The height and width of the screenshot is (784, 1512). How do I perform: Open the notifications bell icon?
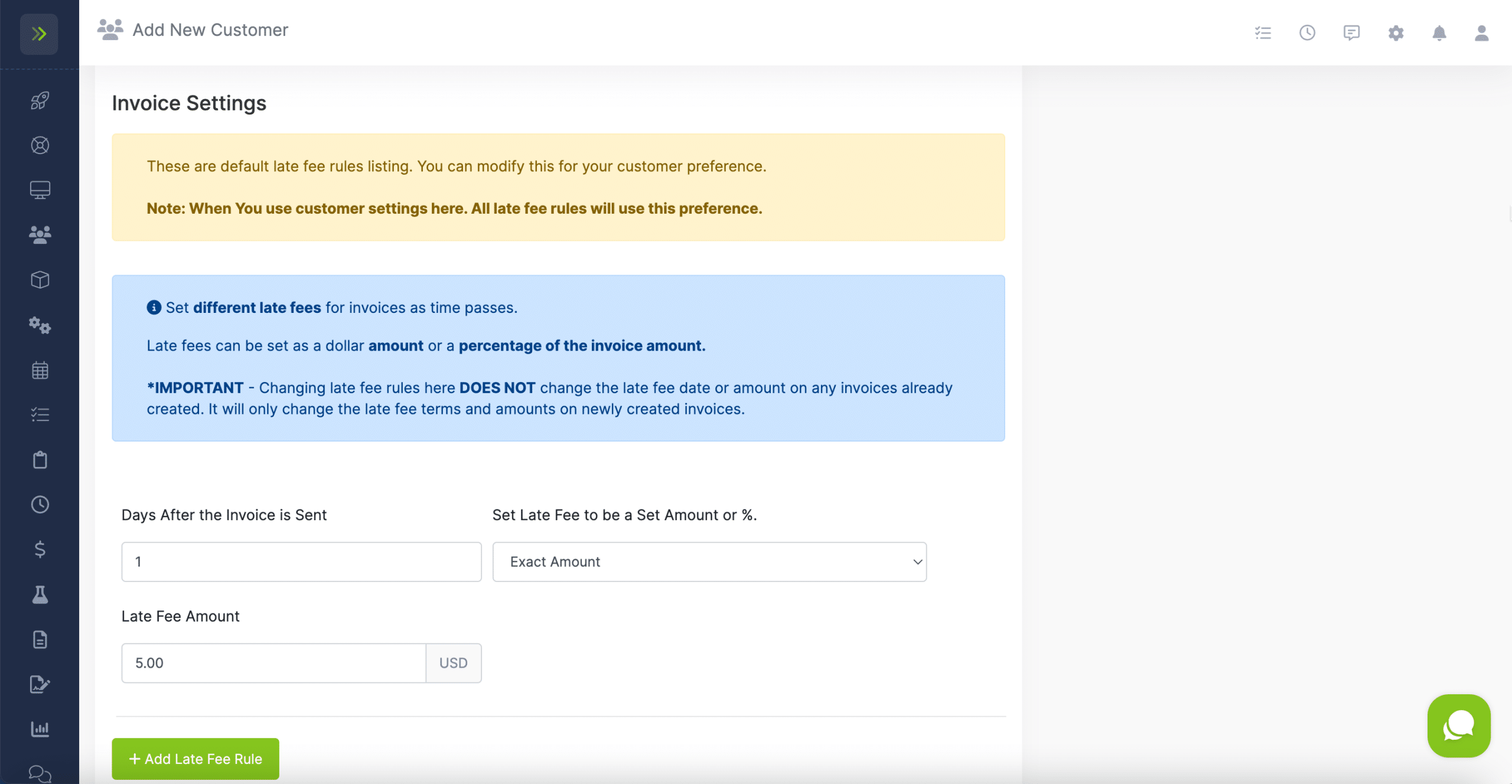tap(1439, 33)
